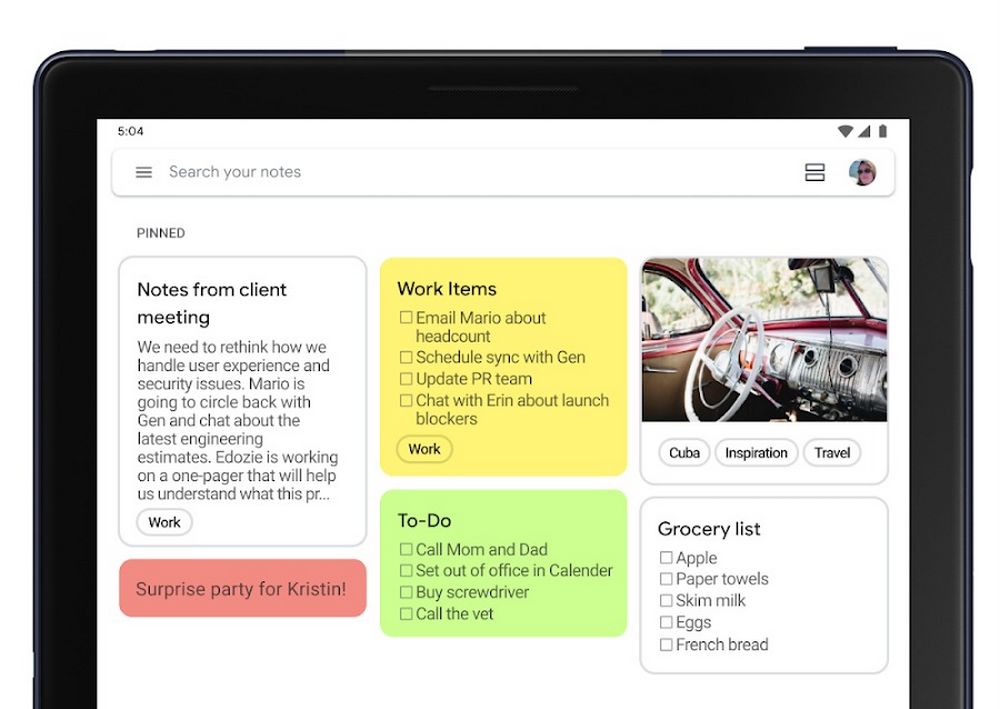The image size is (1000, 709).
Task: Open Work label on Work Items note
Action: click(425, 449)
